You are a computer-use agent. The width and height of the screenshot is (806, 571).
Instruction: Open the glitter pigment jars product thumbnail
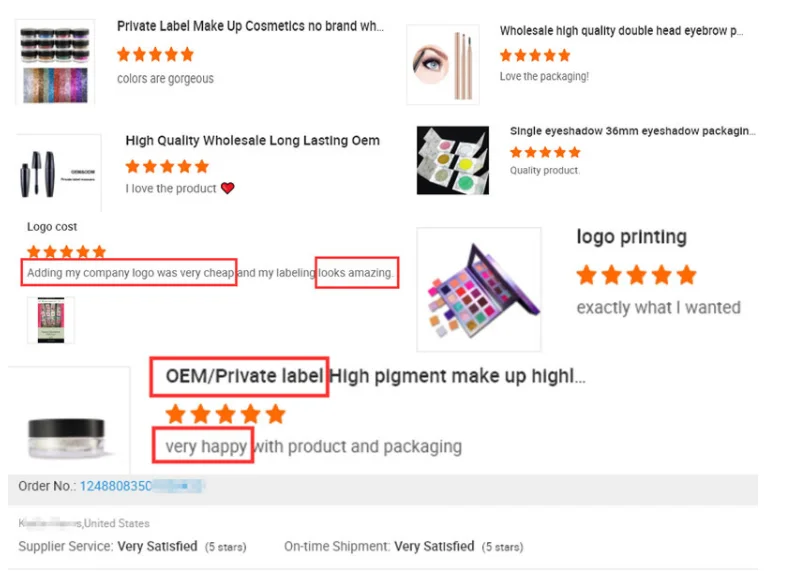click(x=55, y=62)
